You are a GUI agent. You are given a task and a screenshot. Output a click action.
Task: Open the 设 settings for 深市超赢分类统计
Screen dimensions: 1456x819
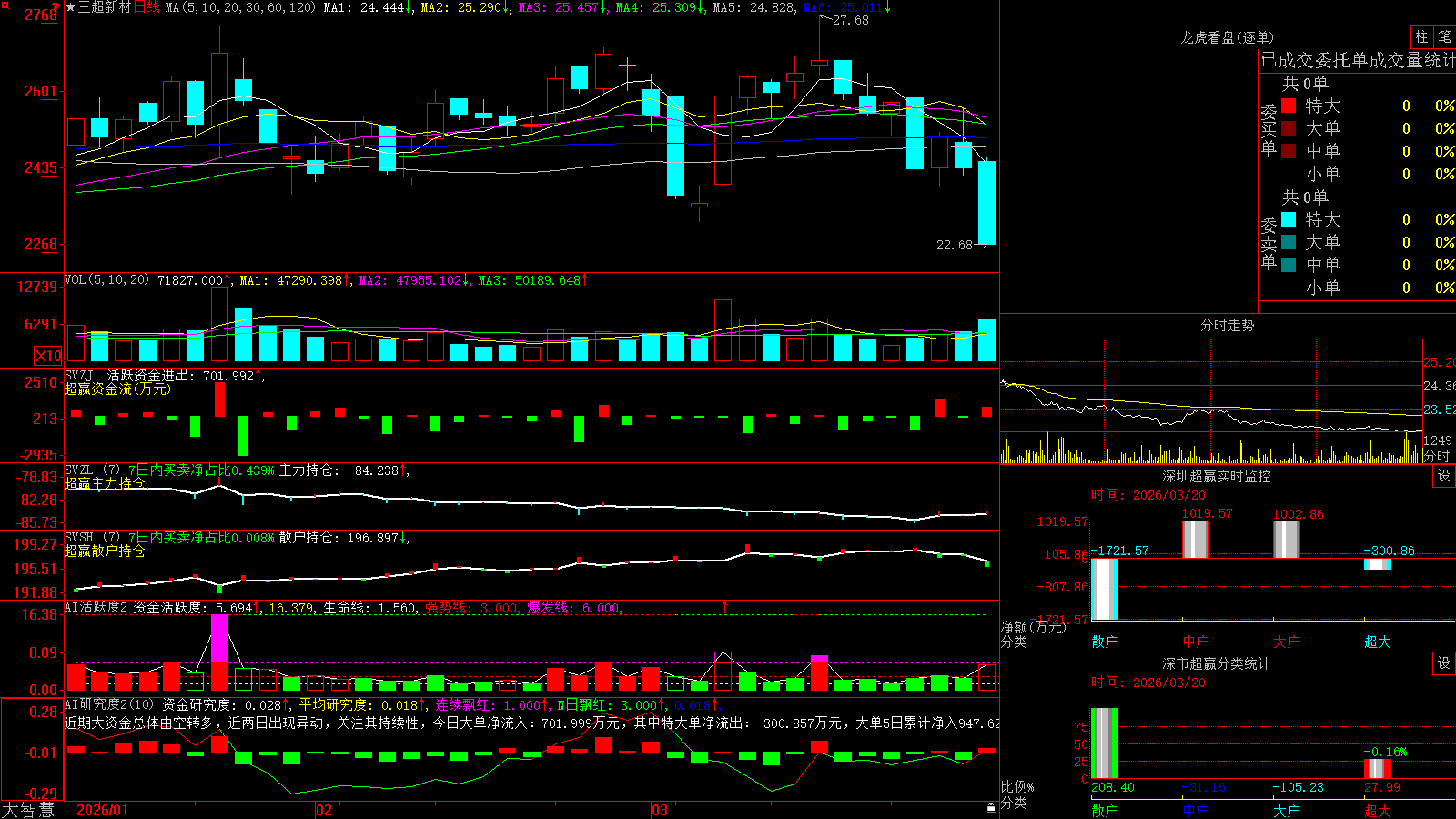tap(1444, 663)
